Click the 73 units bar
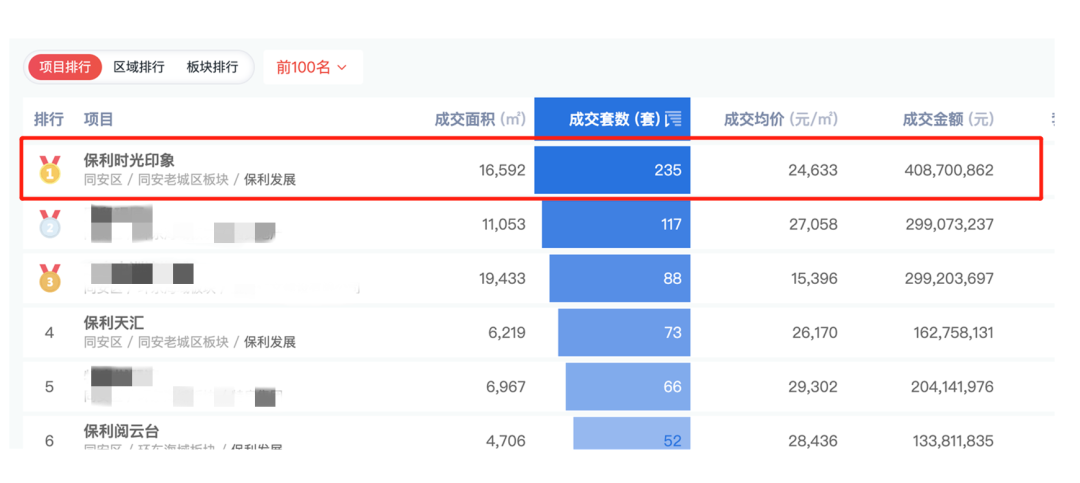The image size is (1080, 483). [624, 332]
